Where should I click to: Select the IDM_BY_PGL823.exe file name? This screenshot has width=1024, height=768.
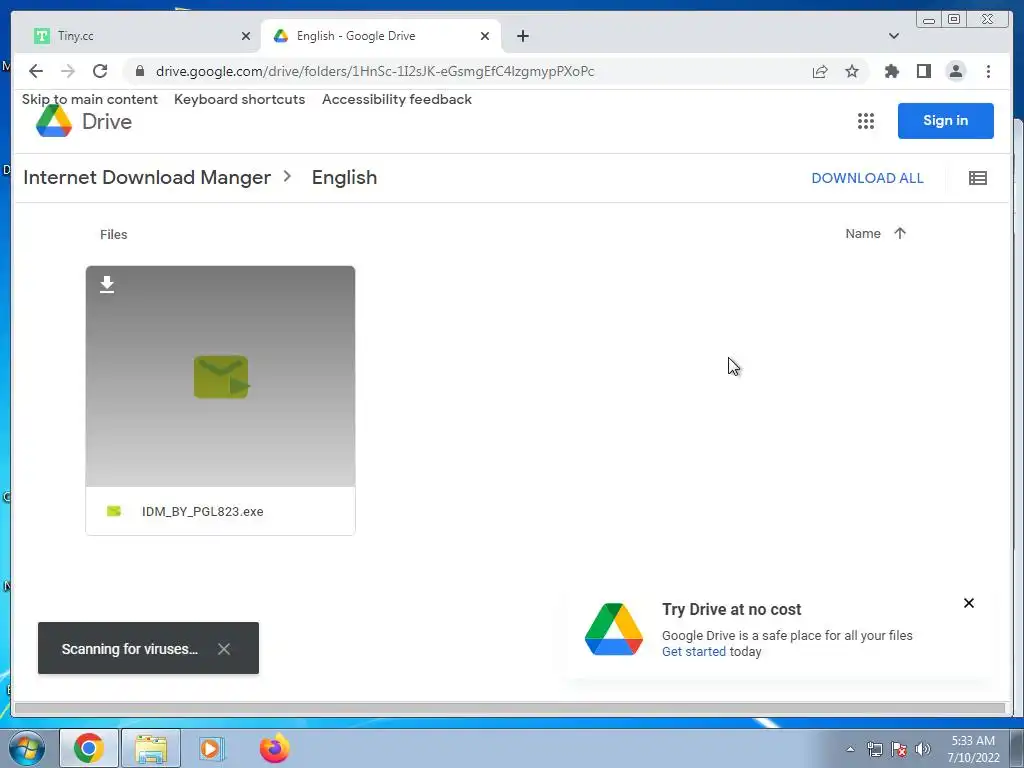(202, 511)
